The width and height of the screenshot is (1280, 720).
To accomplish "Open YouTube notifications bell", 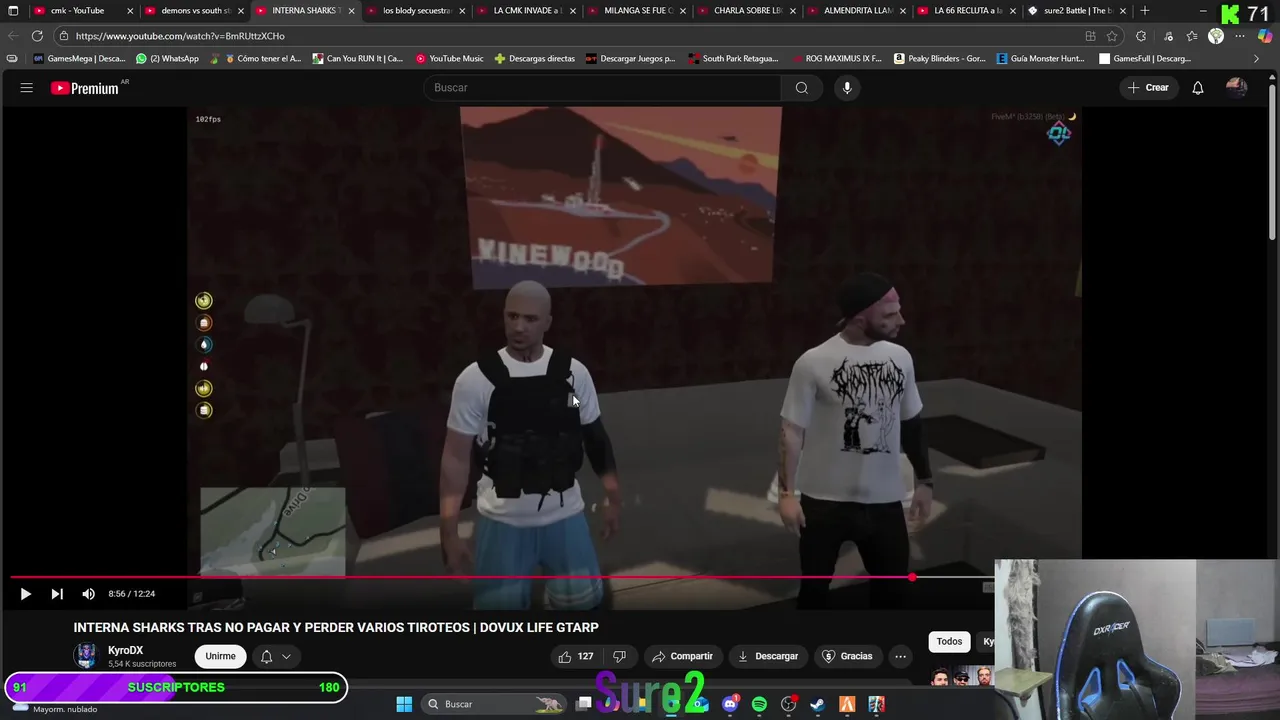I will pyautogui.click(x=1198, y=88).
